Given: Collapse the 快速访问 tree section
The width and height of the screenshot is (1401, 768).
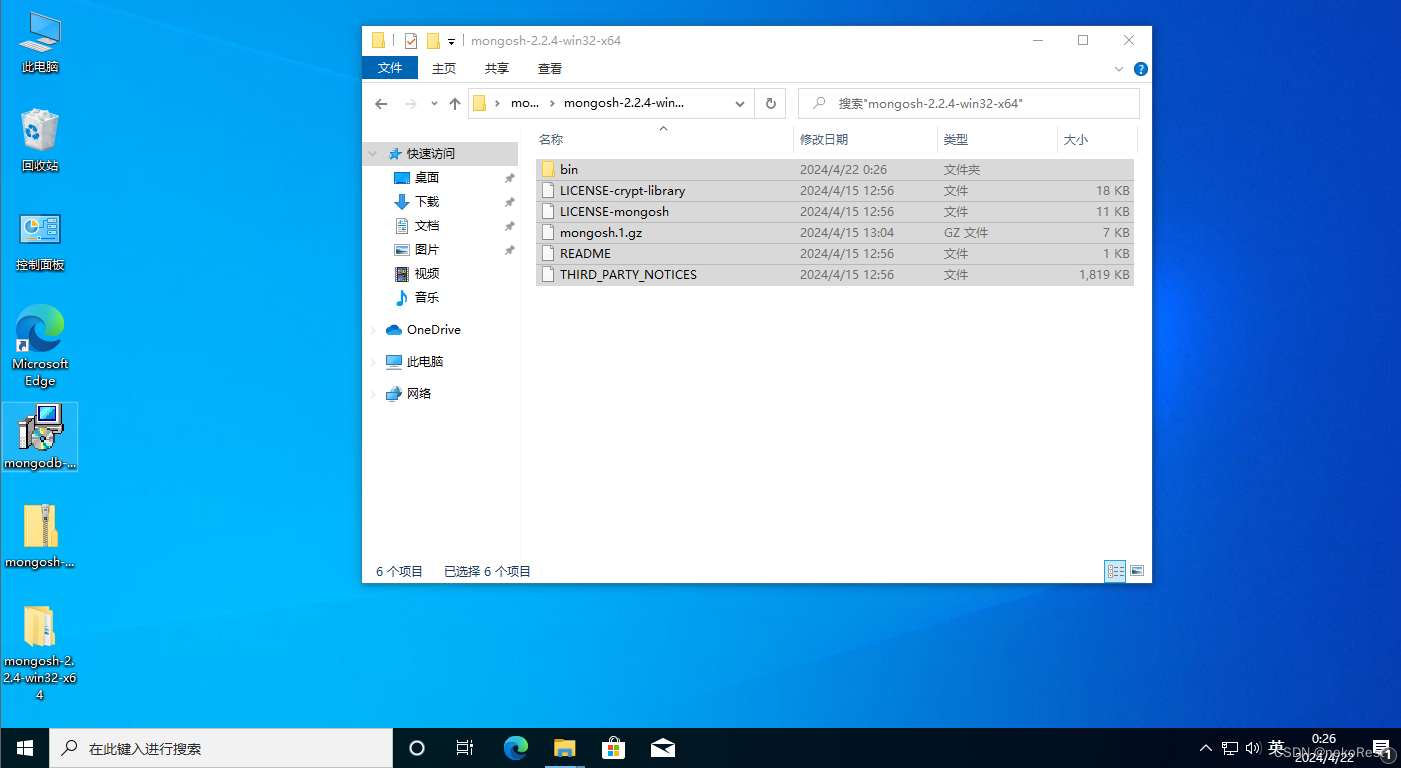Looking at the screenshot, I should 373,154.
